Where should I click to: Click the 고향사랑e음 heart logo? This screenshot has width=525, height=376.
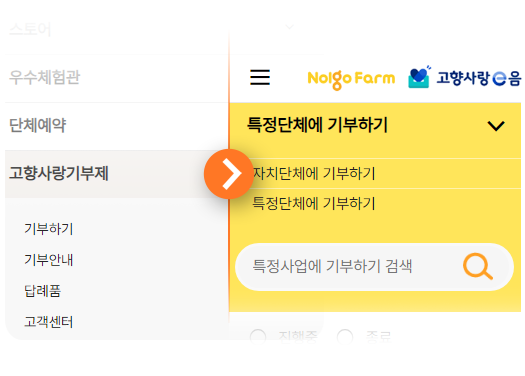[419, 77]
